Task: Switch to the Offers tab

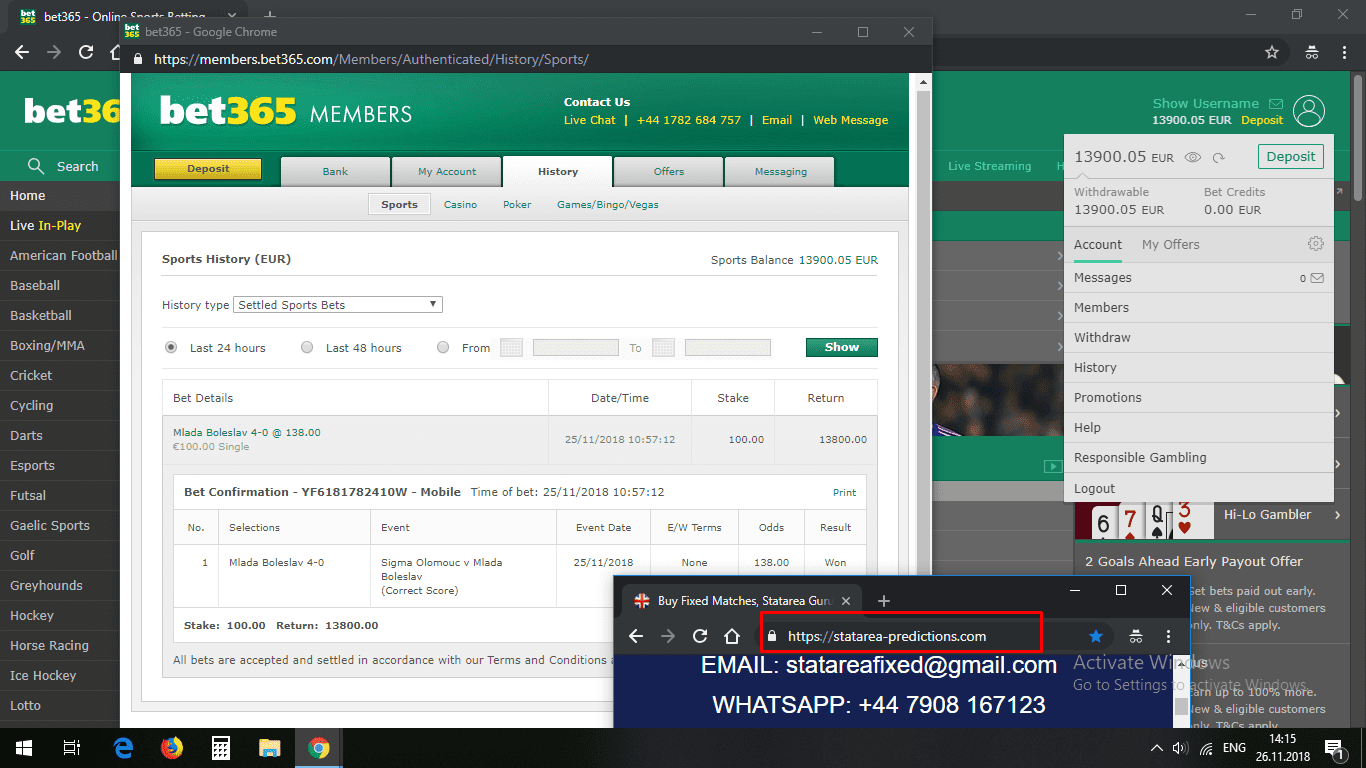Action: pyautogui.click(x=669, y=172)
